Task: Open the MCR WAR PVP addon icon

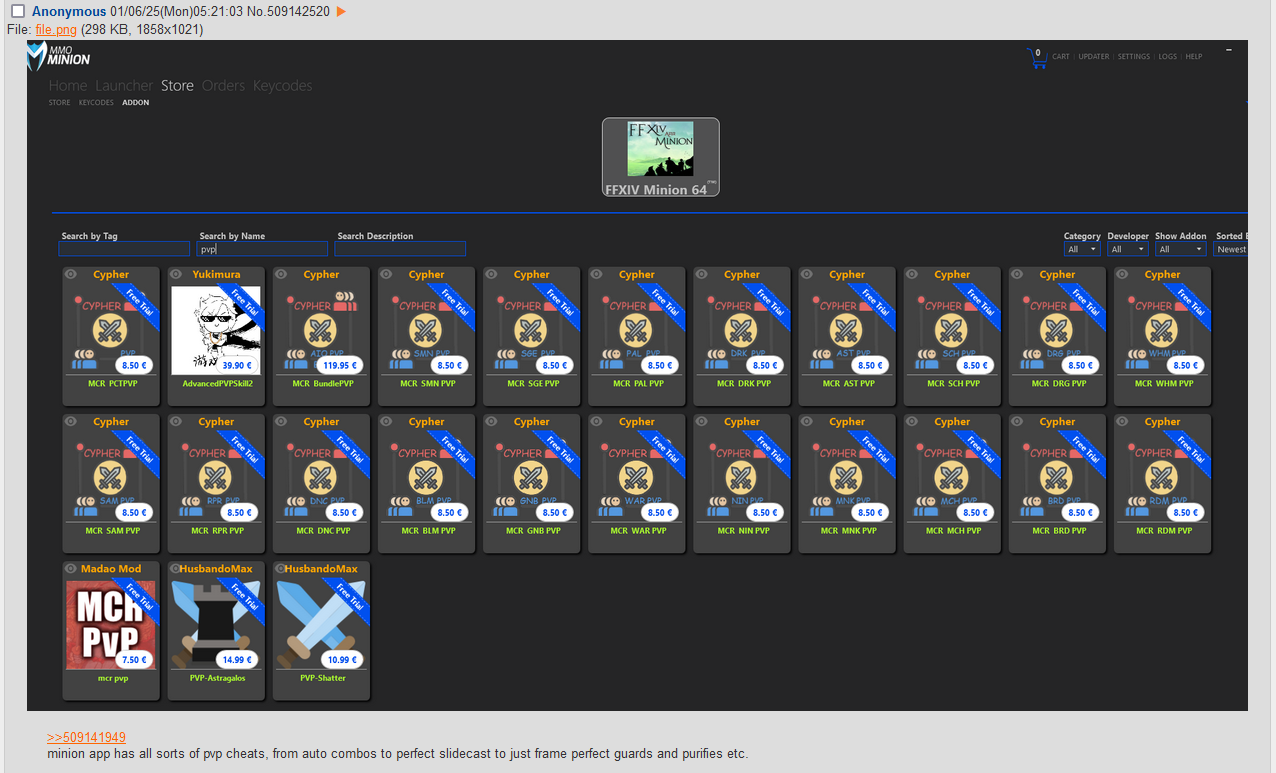Action: pyautogui.click(x=636, y=478)
